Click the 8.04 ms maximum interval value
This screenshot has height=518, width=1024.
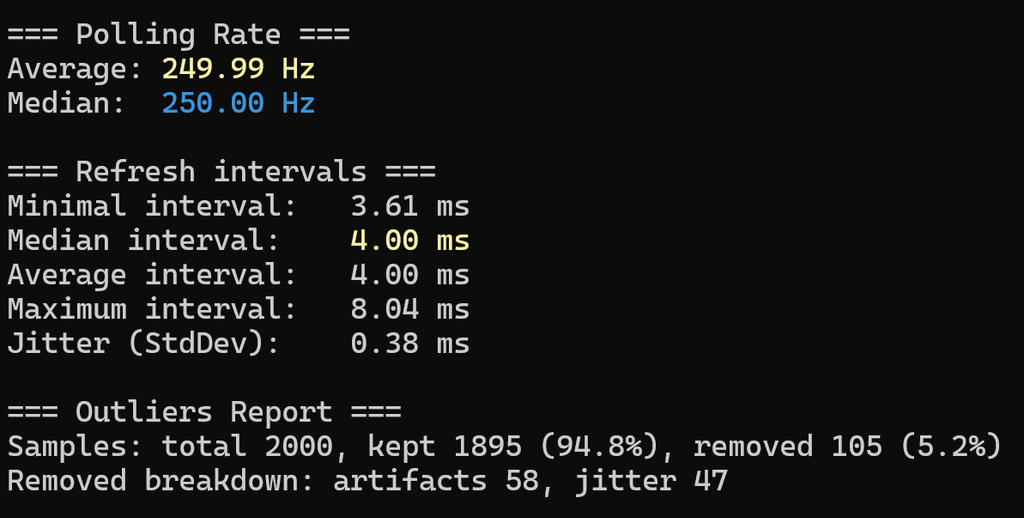pyautogui.click(x=409, y=309)
